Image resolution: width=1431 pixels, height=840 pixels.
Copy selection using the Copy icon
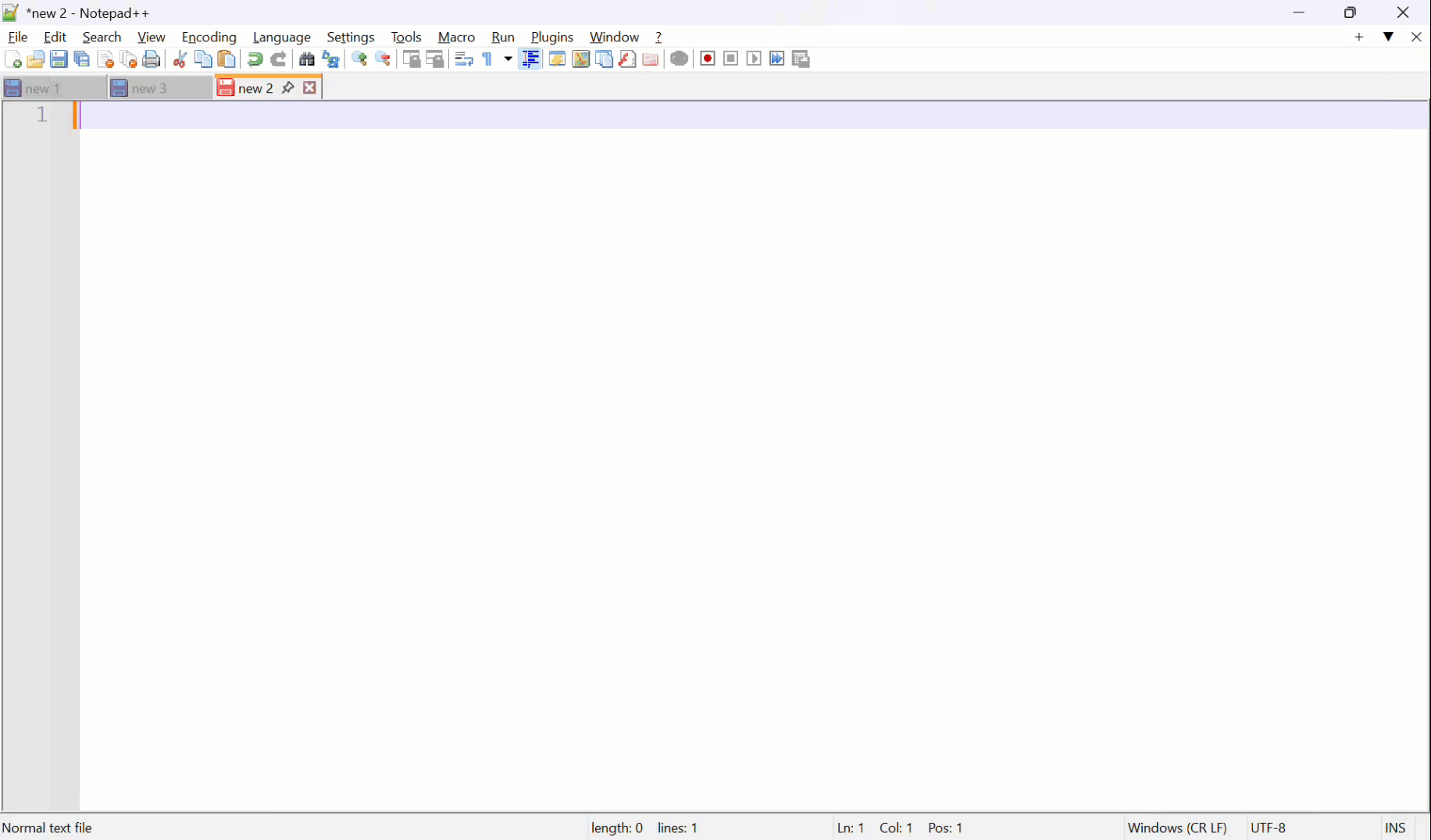[x=203, y=59]
